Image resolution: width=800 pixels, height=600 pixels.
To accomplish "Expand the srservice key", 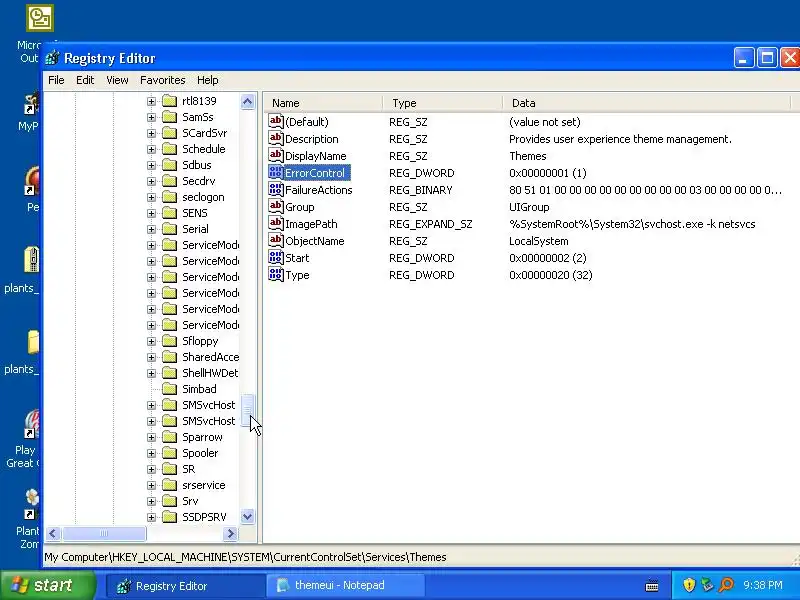I will tap(151, 485).
